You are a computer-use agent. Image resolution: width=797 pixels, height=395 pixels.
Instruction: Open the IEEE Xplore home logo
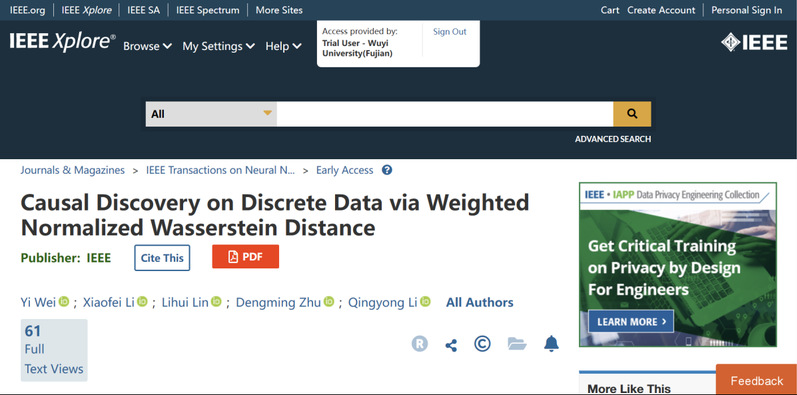coord(62,43)
